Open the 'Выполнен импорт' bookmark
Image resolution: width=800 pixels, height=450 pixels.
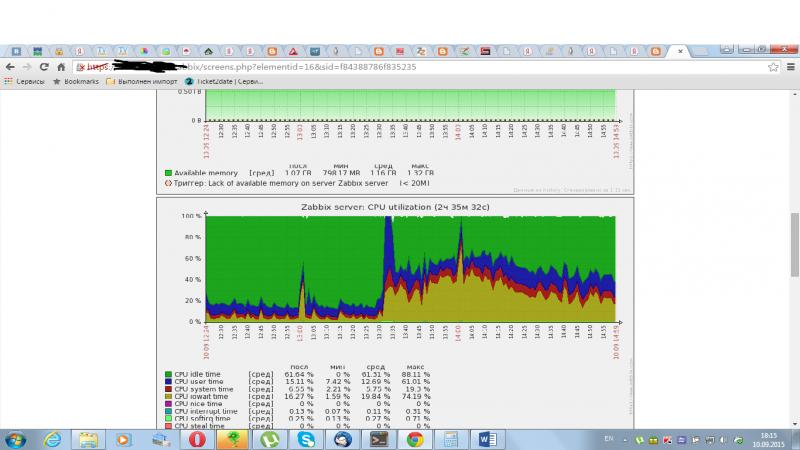147,81
